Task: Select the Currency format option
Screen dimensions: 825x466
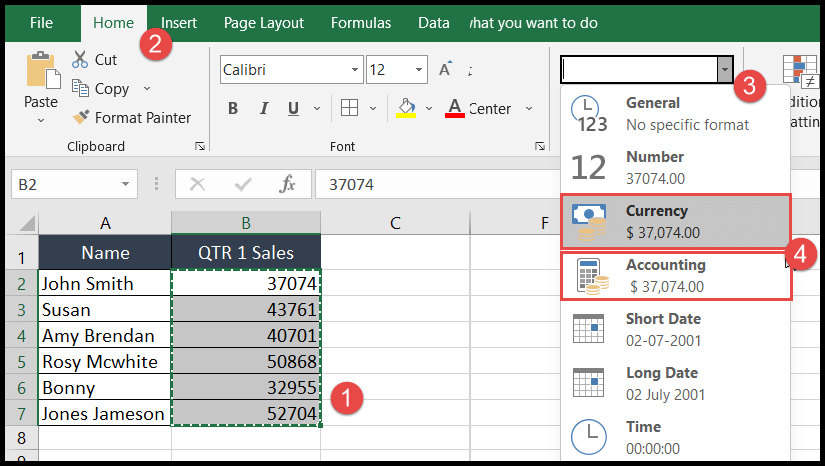Action: click(676, 221)
